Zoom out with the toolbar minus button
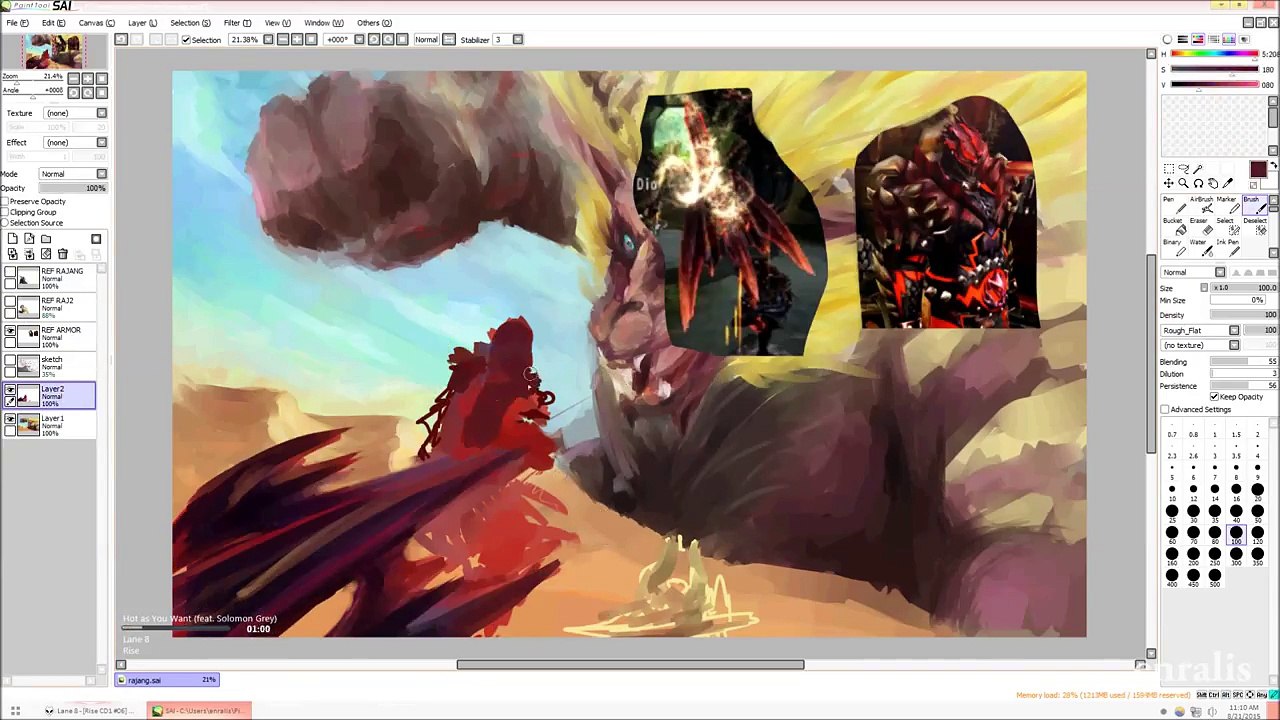 [283, 40]
